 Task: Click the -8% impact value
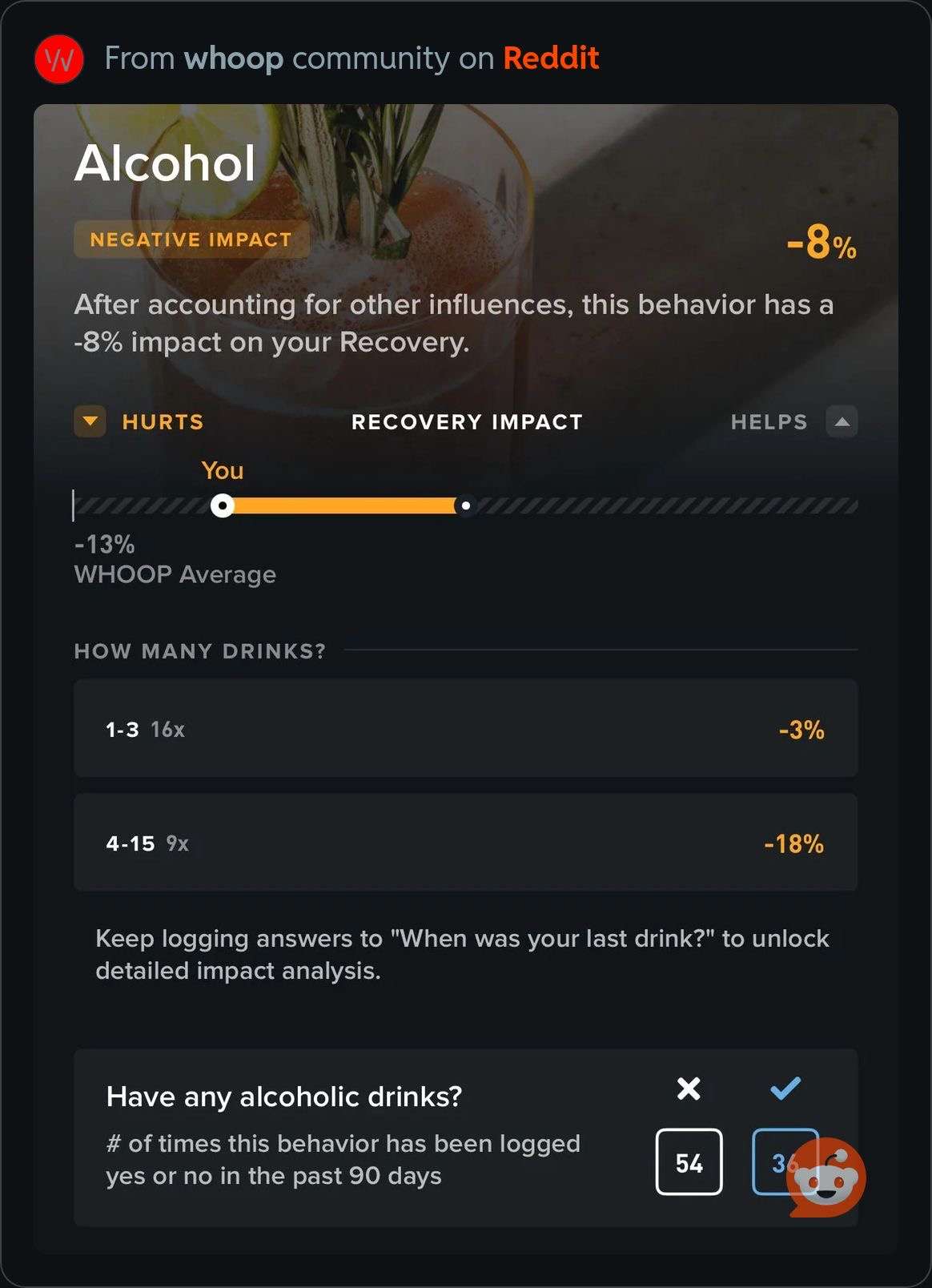[x=822, y=243]
